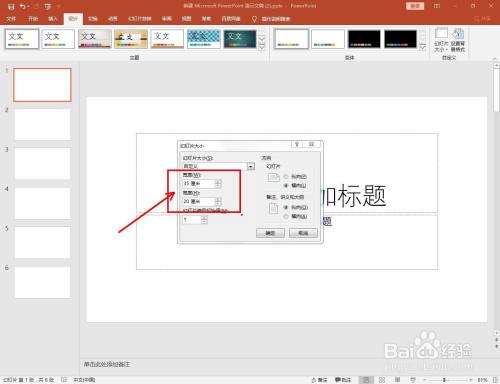The height and width of the screenshot is (384, 500).
Task: Select notes/handouts landscape (横向) radio
Action: point(286,216)
